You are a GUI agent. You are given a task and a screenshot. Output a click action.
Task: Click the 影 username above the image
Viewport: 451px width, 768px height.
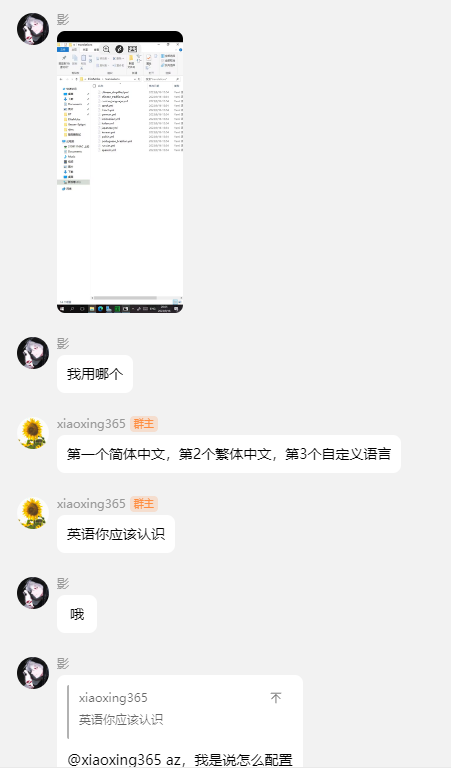[x=63, y=20]
